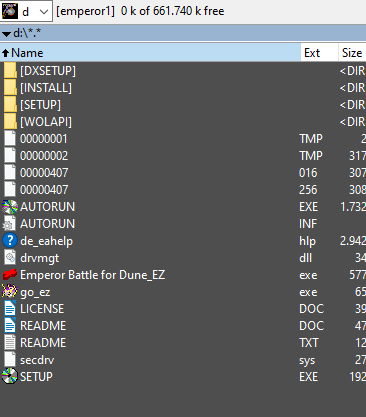Select the secdrv sys file
This screenshot has width=366, height=417.
[183, 360]
